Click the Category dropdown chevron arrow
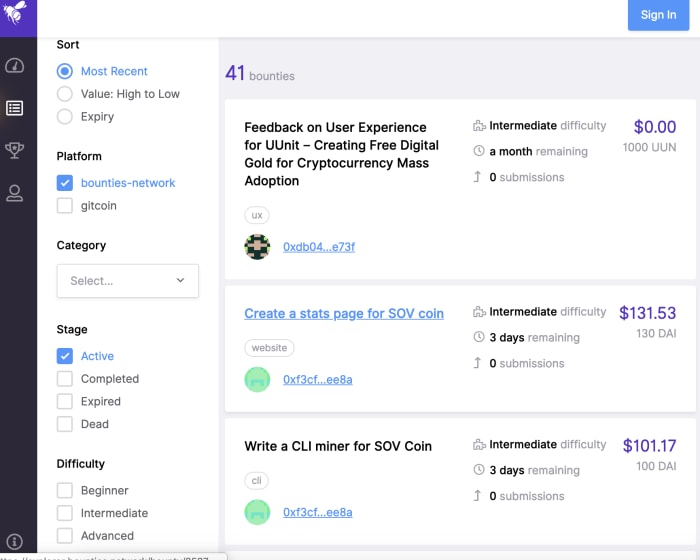The image size is (700, 560). (x=180, y=280)
